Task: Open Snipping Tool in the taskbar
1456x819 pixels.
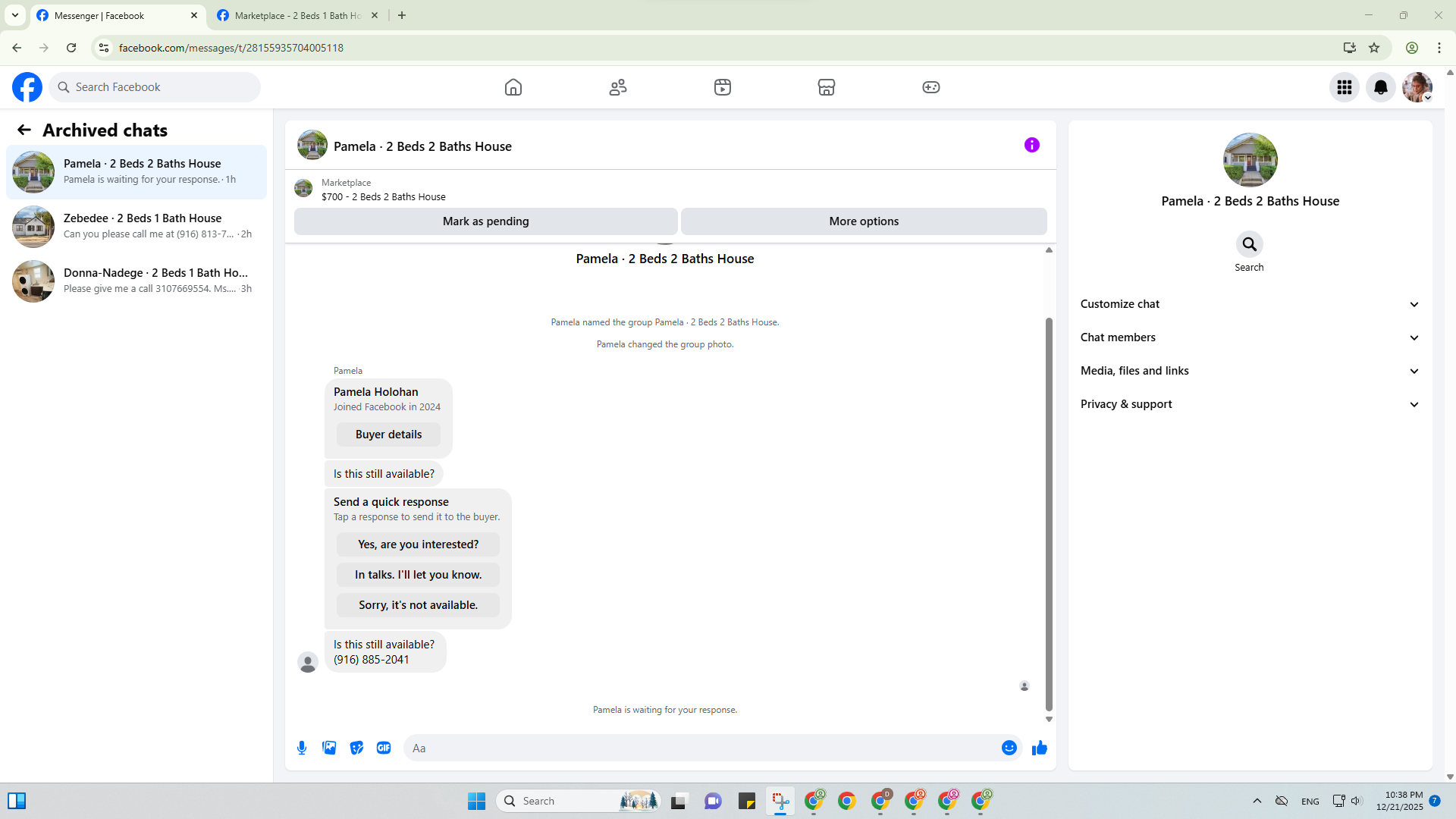Action: click(x=780, y=801)
